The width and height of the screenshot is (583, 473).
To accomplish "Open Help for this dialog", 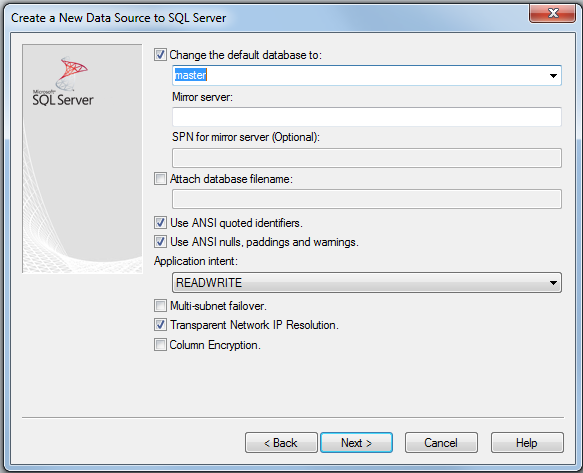I will 527,443.
